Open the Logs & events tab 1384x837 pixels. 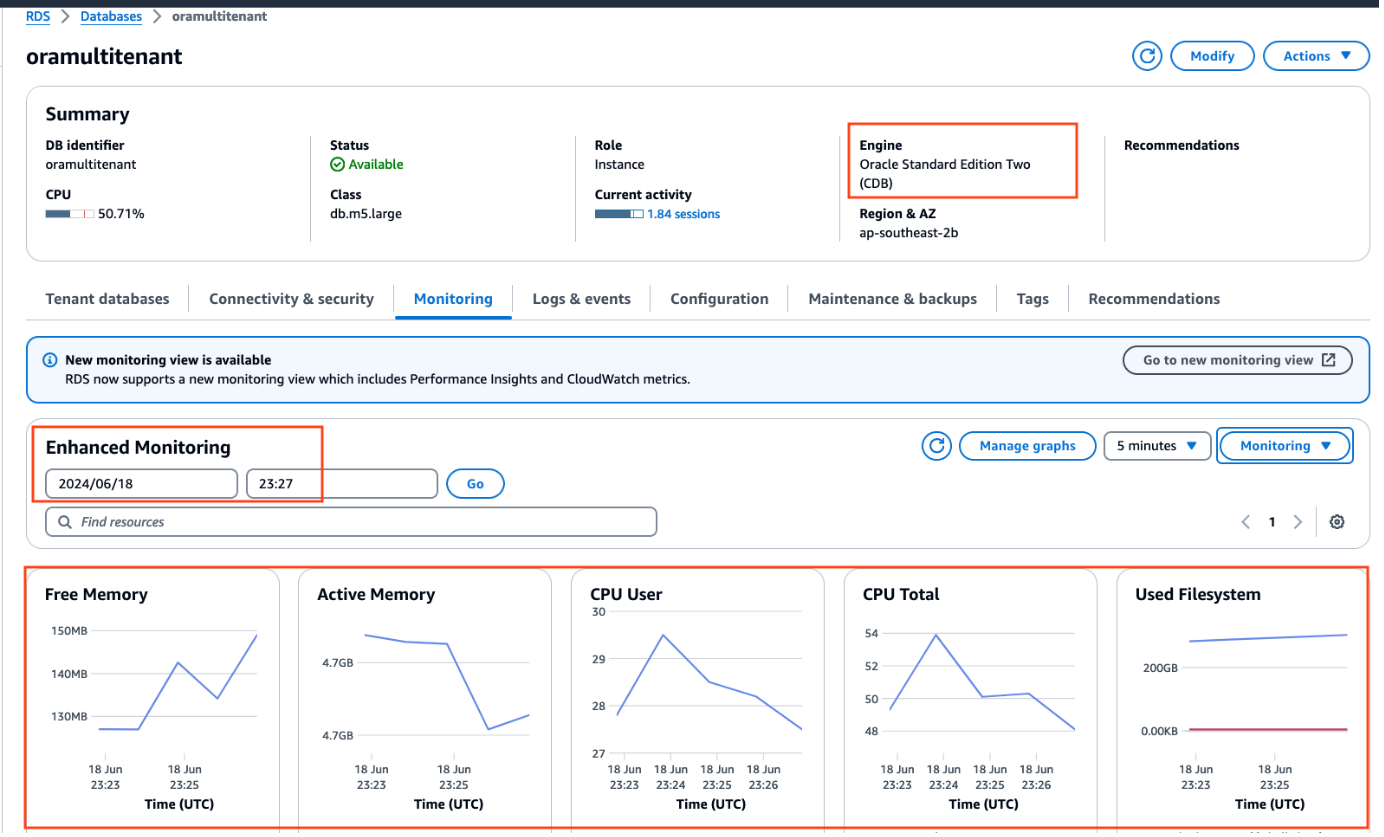pyautogui.click(x=581, y=299)
